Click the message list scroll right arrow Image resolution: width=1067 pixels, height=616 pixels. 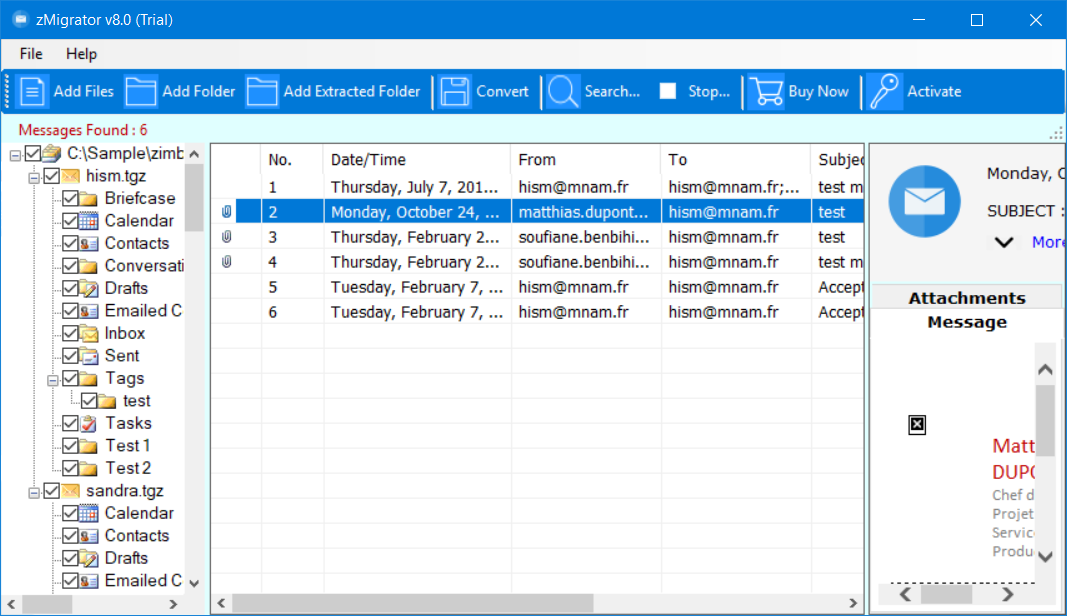click(x=853, y=603)
